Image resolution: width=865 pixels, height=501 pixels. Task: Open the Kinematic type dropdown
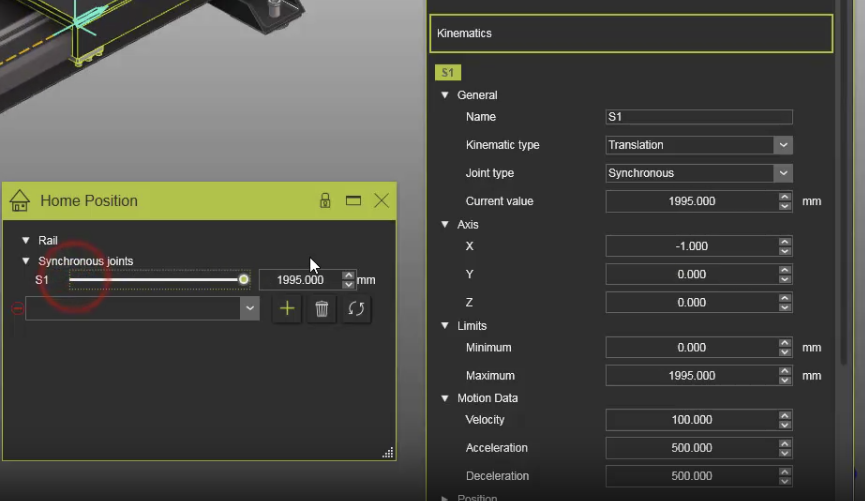point(783,145)
